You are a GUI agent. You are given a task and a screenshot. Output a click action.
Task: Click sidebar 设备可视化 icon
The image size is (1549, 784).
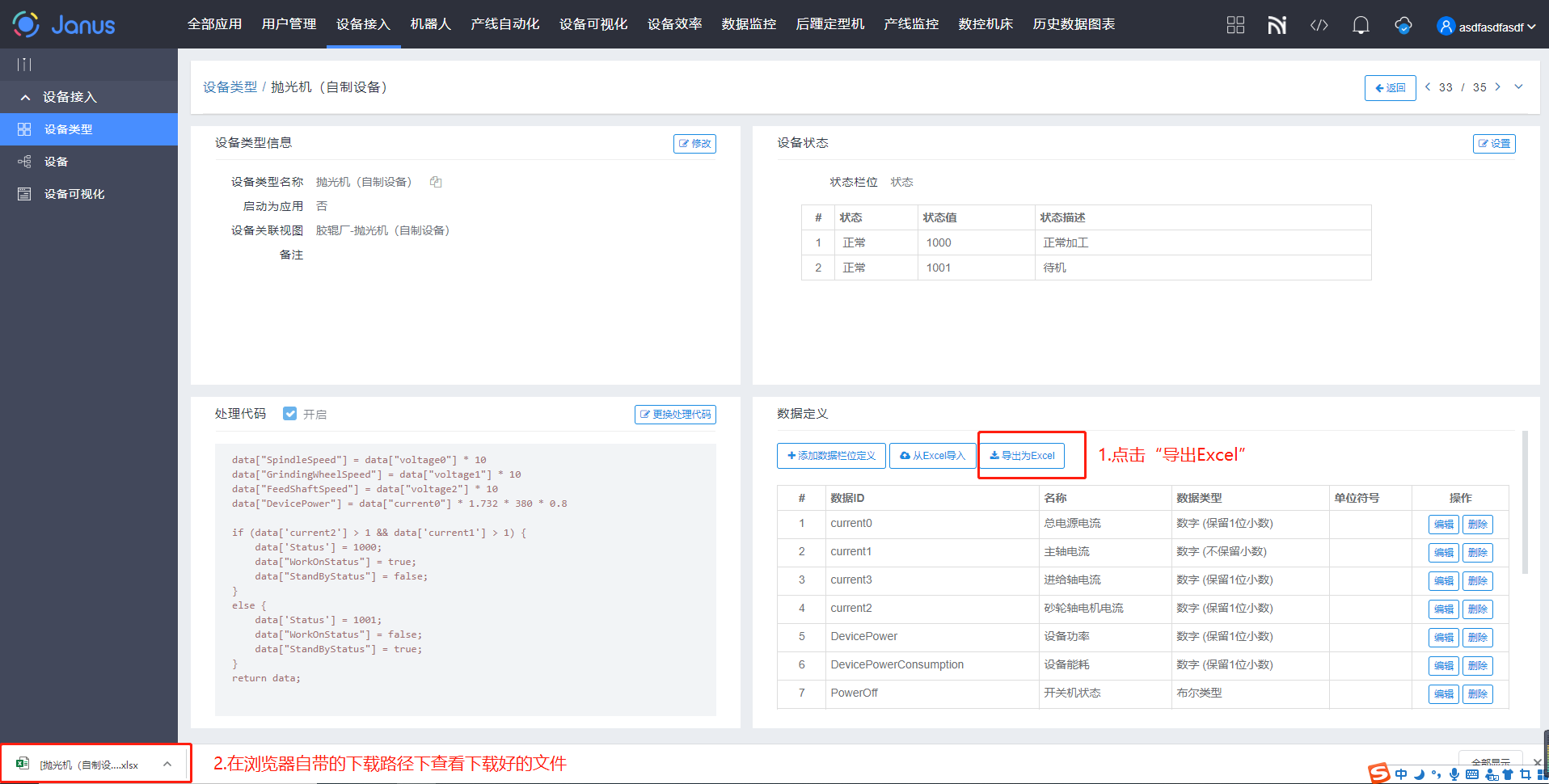[24, 194]
